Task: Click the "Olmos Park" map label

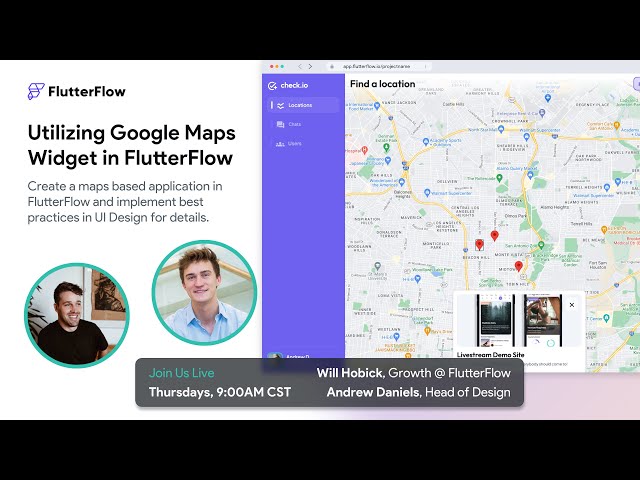Action: 516,216
